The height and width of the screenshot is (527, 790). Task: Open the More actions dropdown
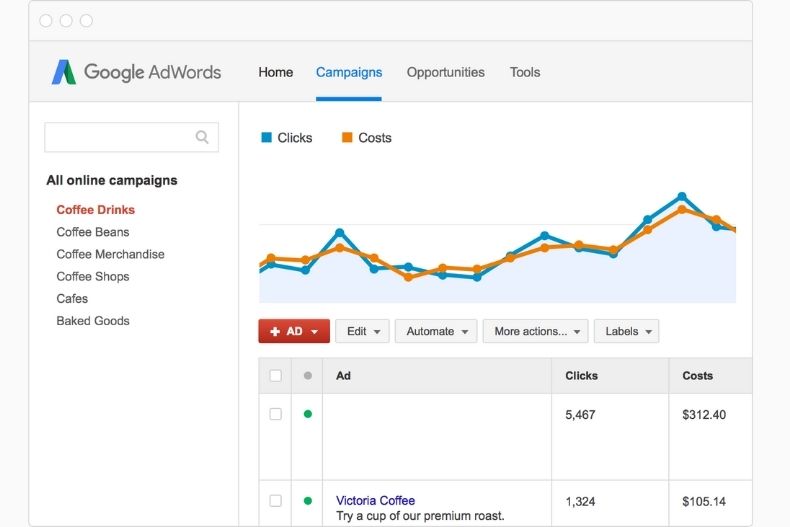coord(536,331)
